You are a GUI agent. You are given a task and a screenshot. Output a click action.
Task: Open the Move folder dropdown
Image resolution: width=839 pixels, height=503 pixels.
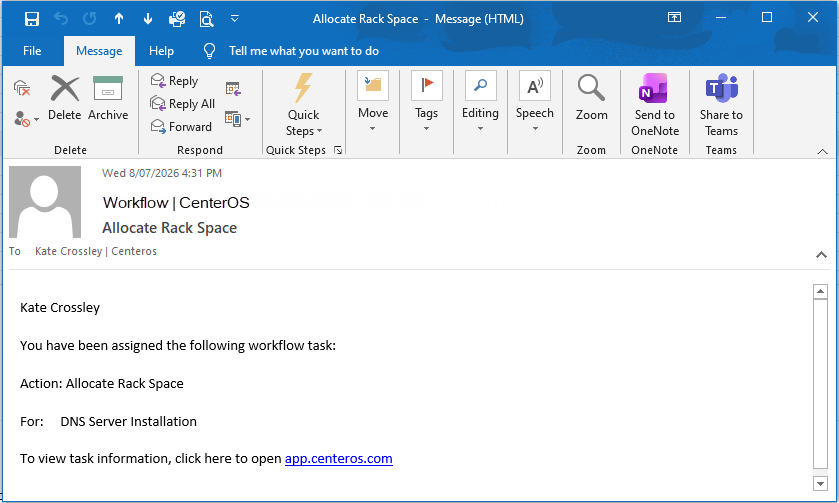coord(373,102)
